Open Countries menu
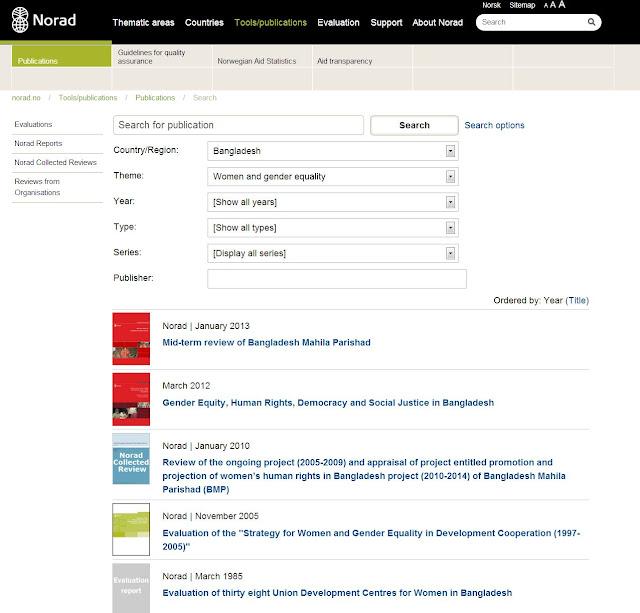Screen dimensions: 640x613 tap(204, 22)
